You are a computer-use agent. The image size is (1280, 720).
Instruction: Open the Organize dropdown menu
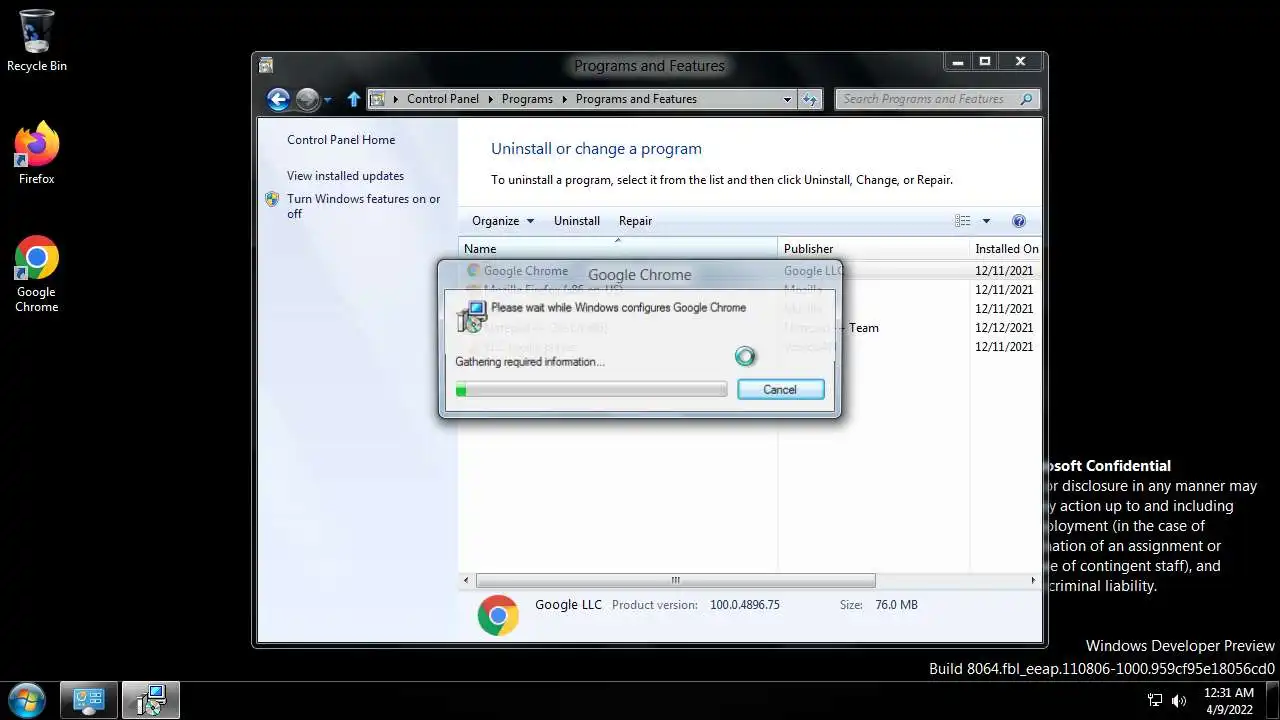[503, 221]
